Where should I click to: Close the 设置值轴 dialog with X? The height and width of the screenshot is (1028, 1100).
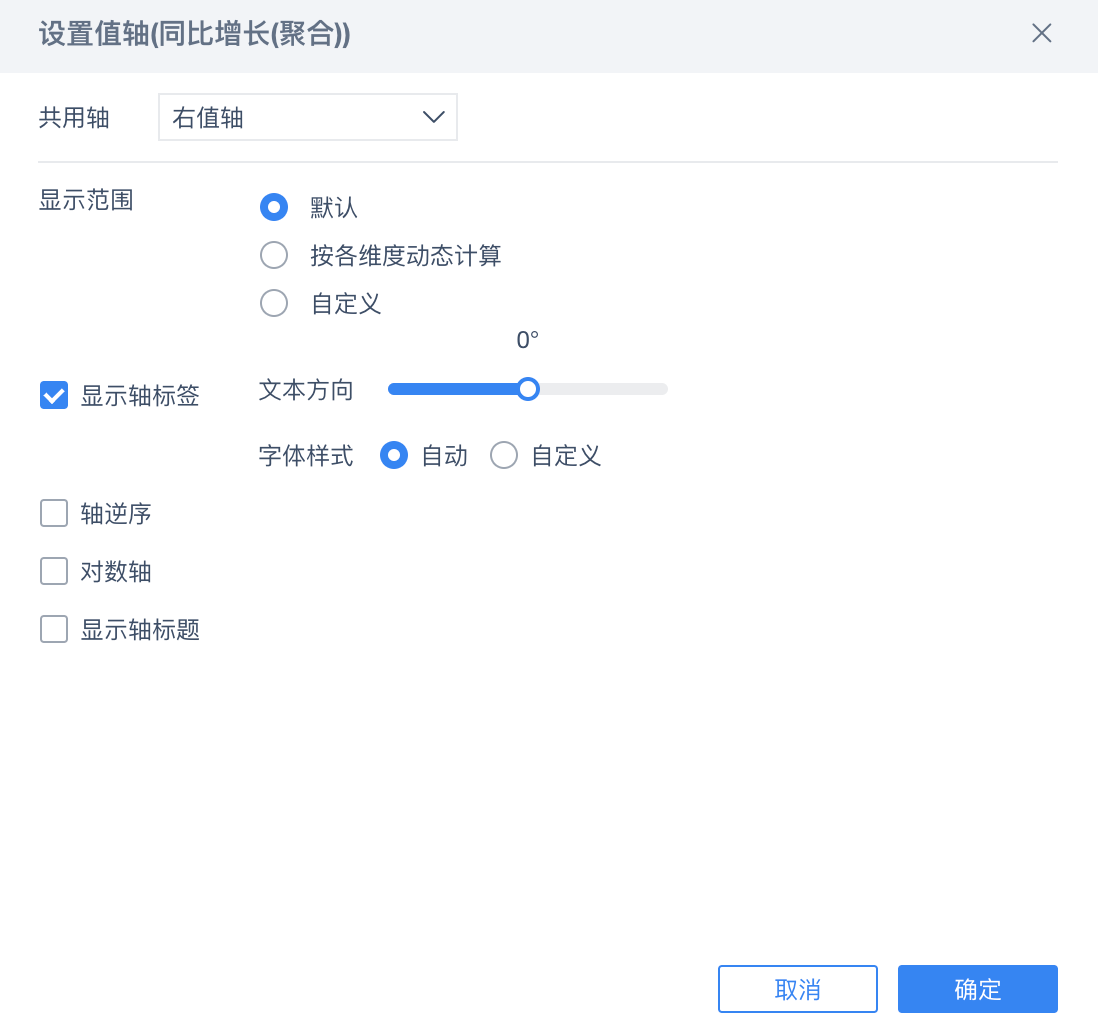[1041, 33]
